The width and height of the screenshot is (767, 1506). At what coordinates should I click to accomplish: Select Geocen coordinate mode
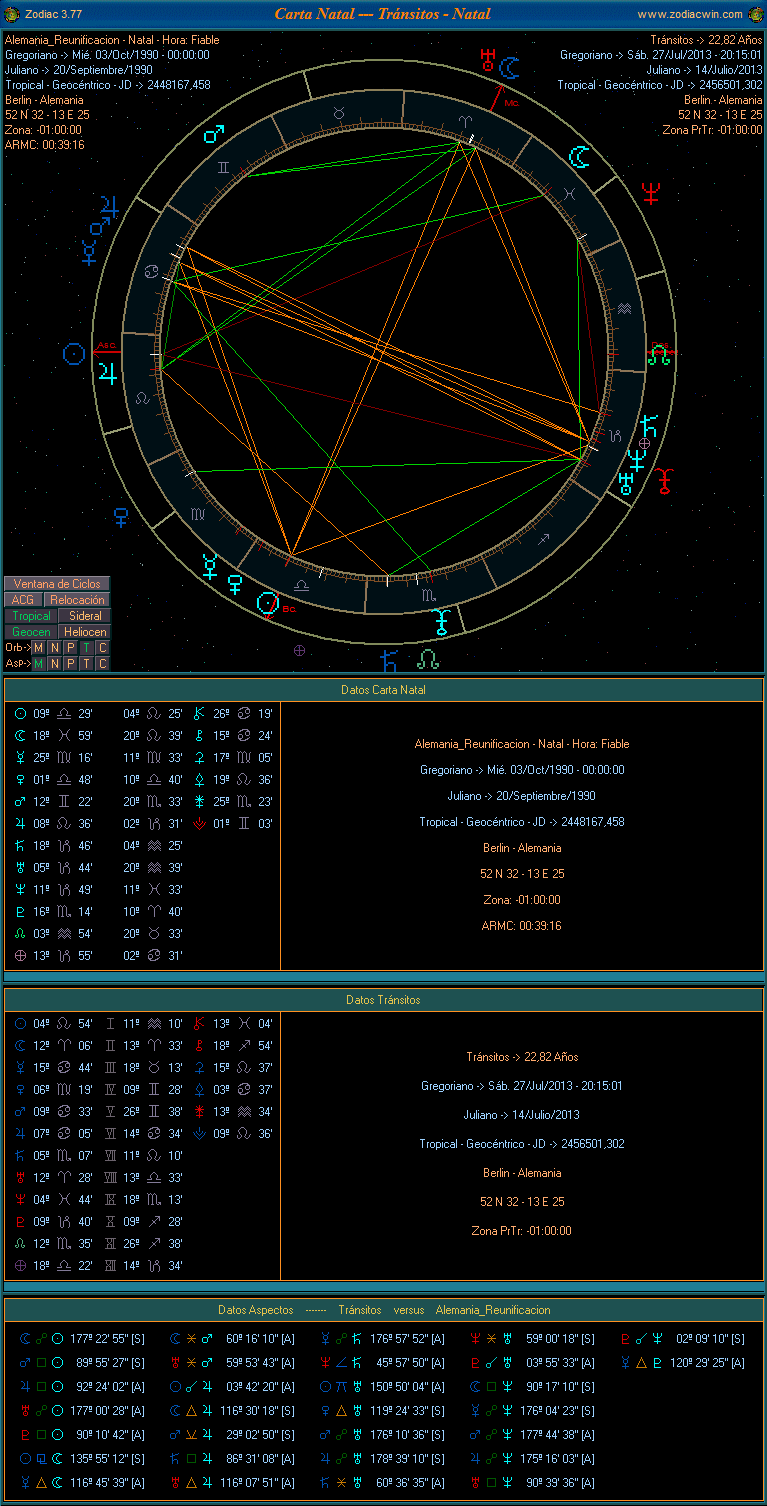tap(31, 632)
